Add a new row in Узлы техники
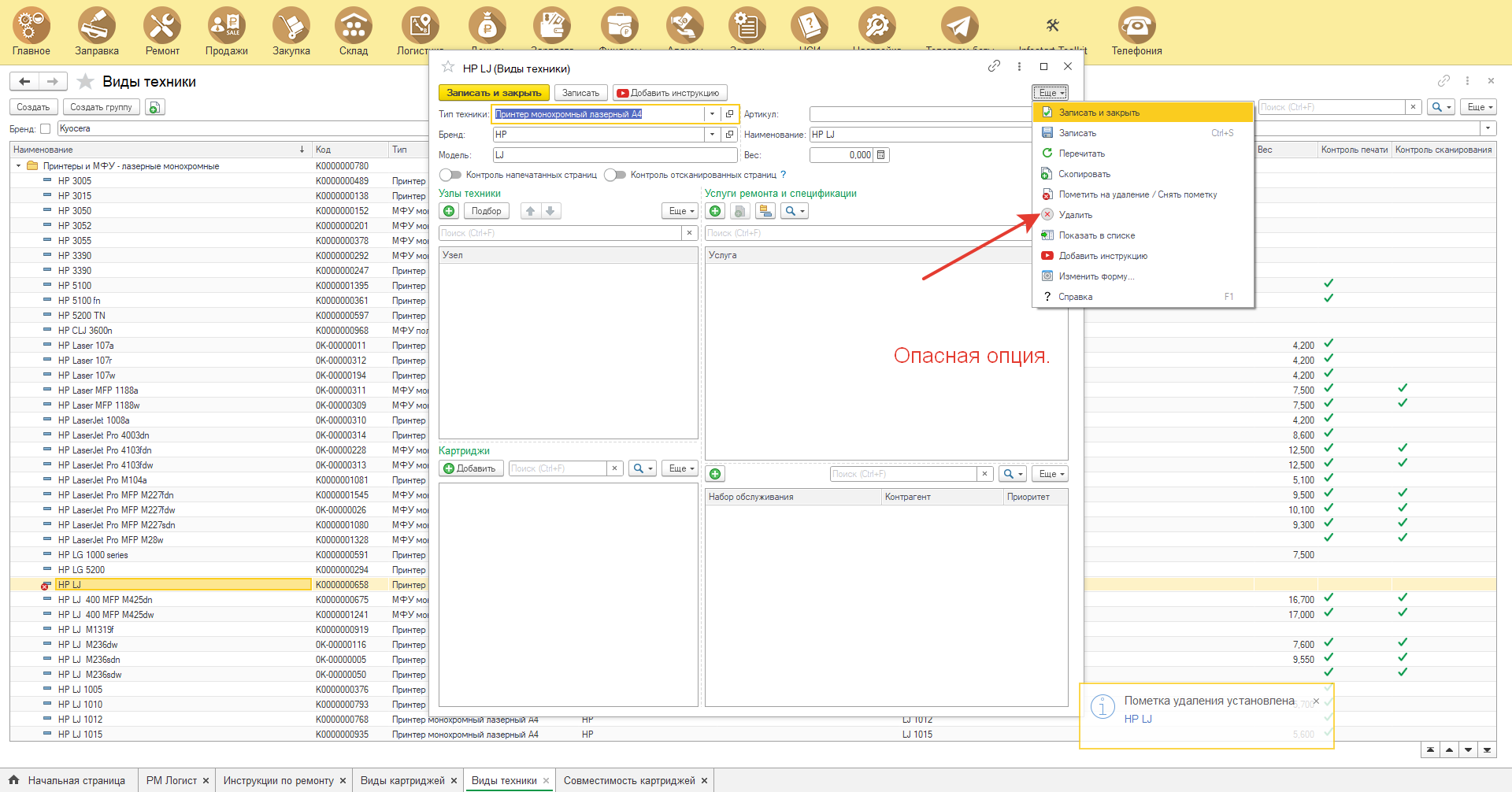 (x=449, y=211)
